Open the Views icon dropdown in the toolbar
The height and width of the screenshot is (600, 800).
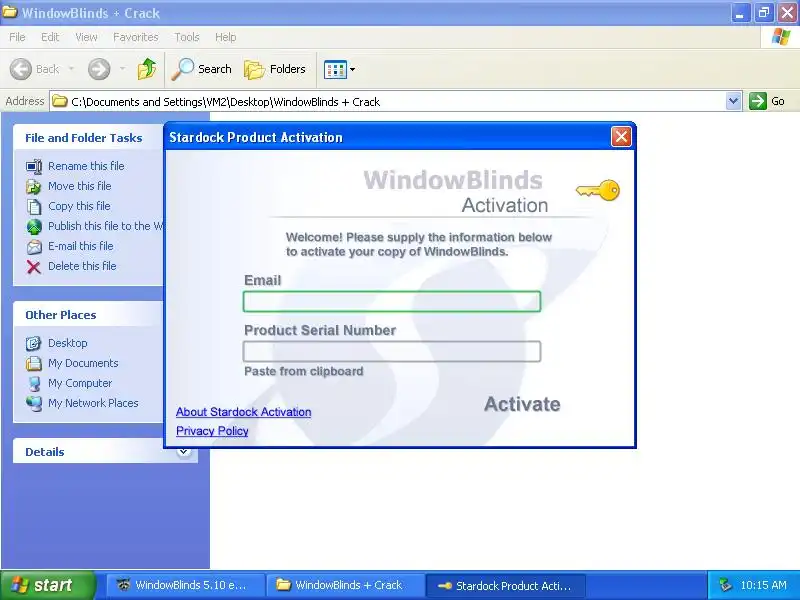339,69
